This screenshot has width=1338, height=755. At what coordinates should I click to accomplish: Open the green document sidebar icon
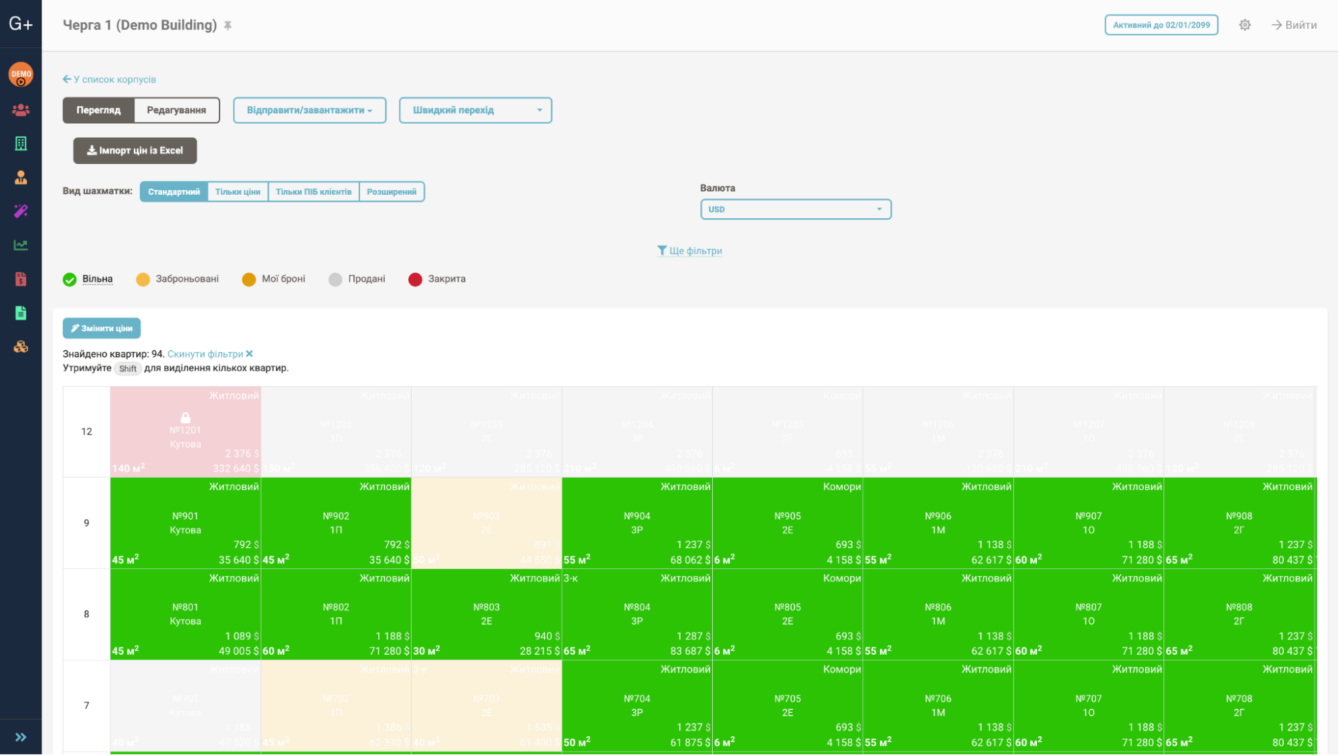(21, 313)
